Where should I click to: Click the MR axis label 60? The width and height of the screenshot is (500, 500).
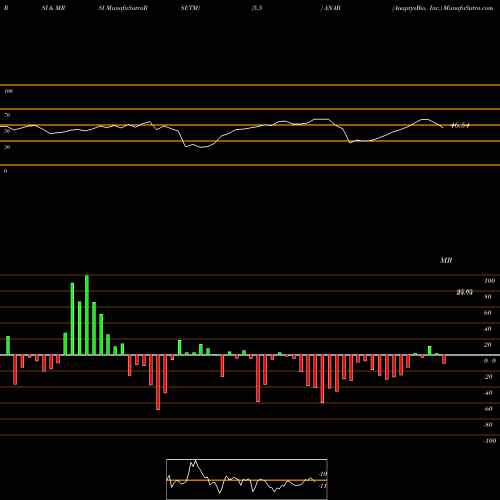[x=488, y=313]
